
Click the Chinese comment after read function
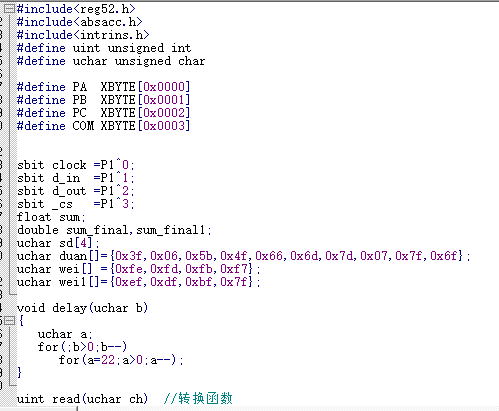(198, 399)
